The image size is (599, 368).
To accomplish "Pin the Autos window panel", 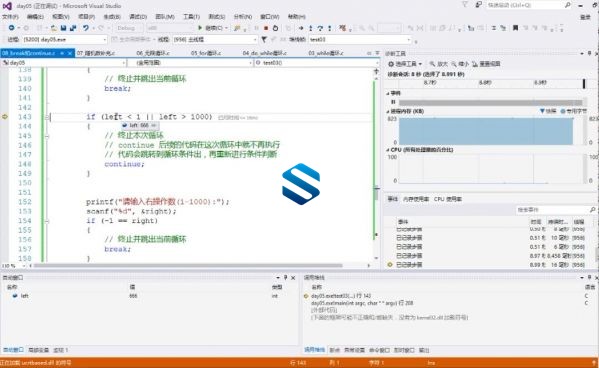I will click(x=285, y=278).
